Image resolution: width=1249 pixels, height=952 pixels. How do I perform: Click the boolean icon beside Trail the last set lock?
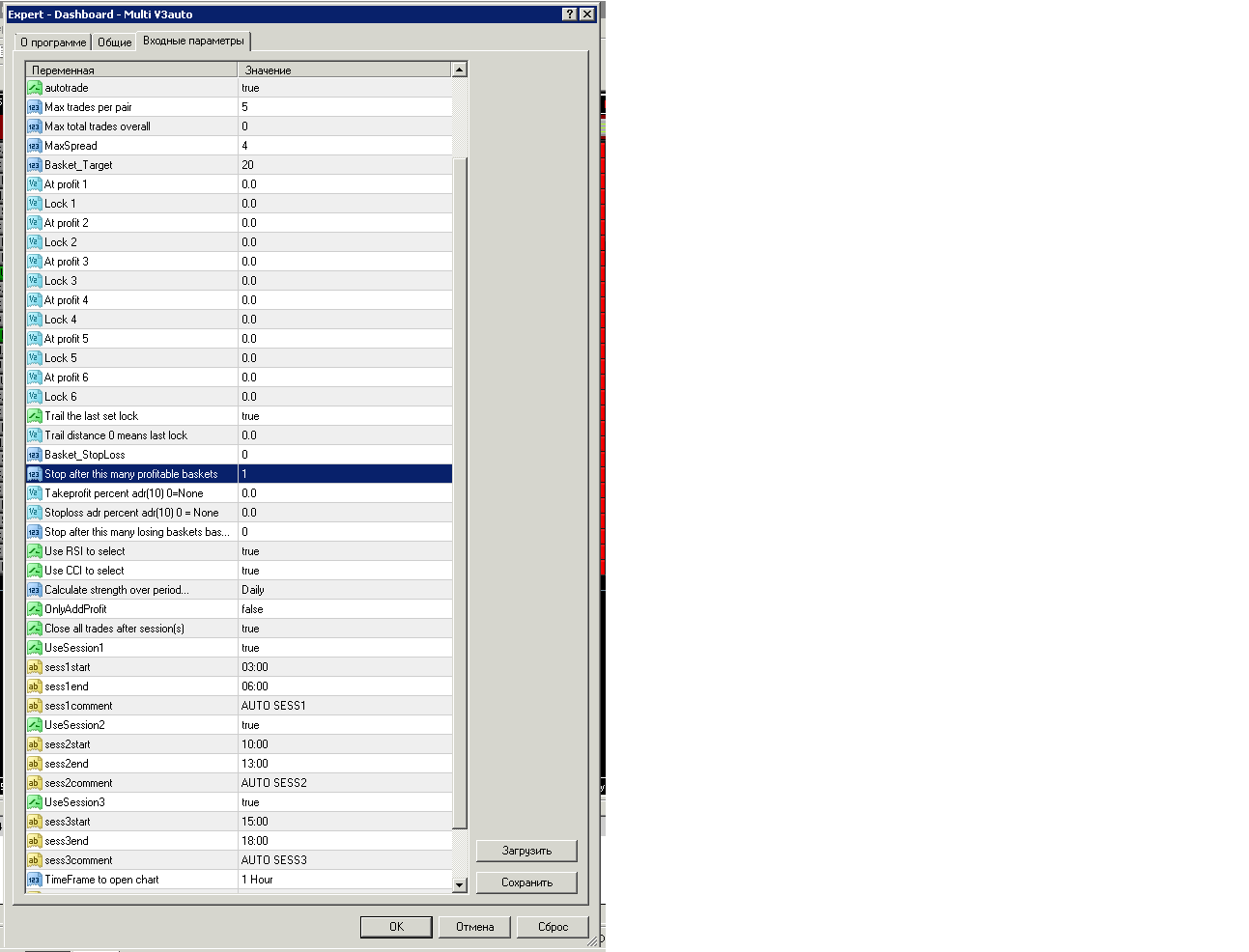click(x=34, y=416)
